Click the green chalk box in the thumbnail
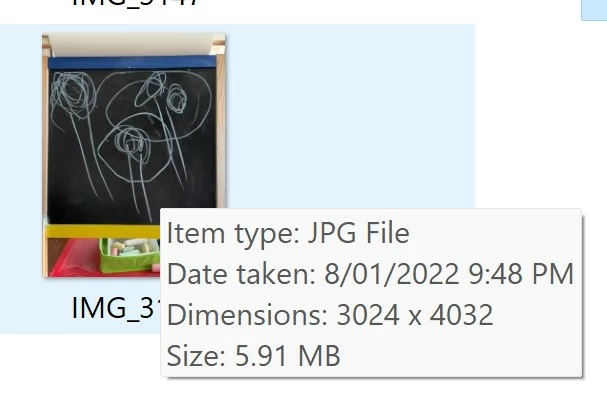 [x=130, y=255]
